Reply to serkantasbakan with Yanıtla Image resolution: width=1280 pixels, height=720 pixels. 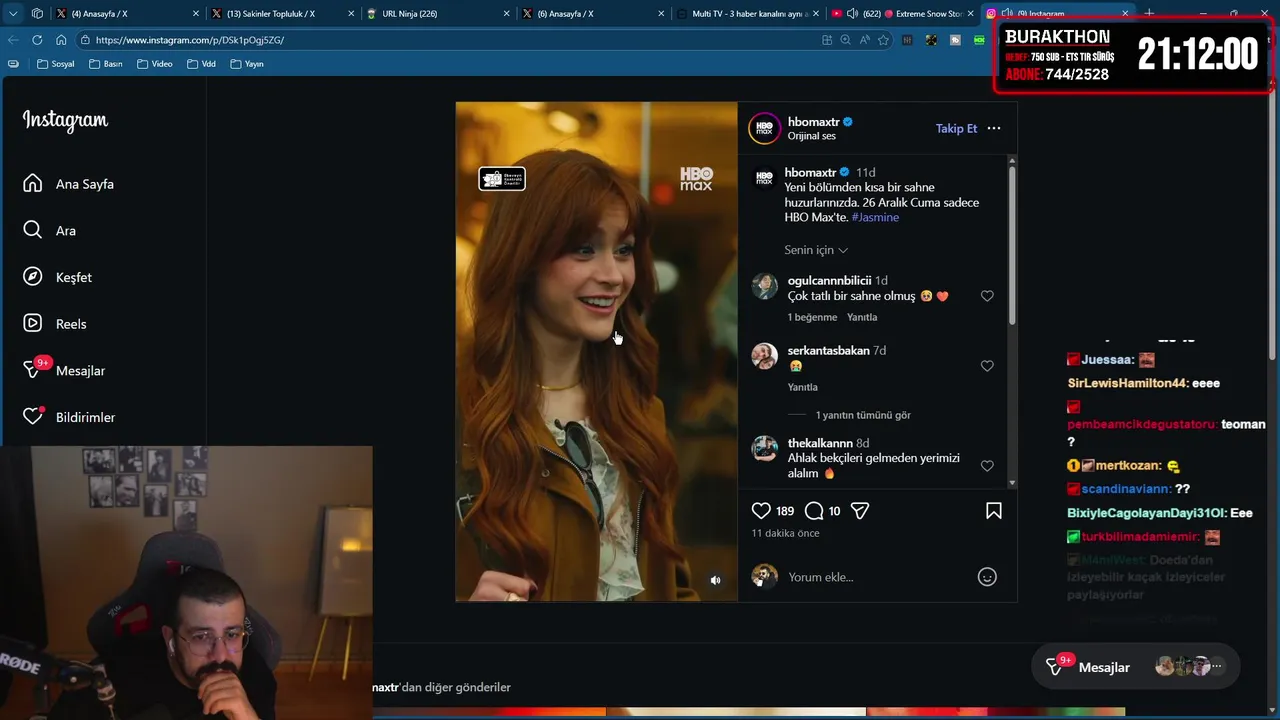point(802,387)
